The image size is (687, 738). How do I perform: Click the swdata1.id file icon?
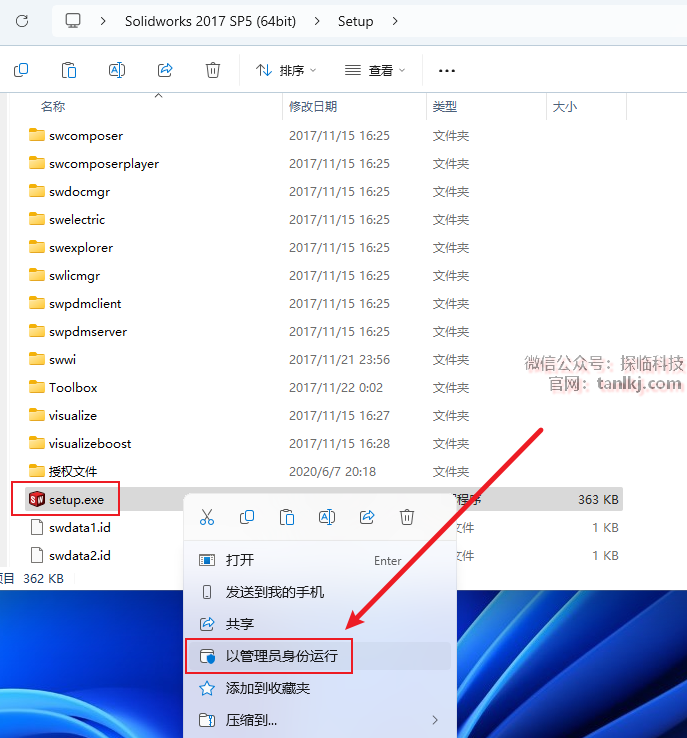pyautogui.click(x=37, y=527)
